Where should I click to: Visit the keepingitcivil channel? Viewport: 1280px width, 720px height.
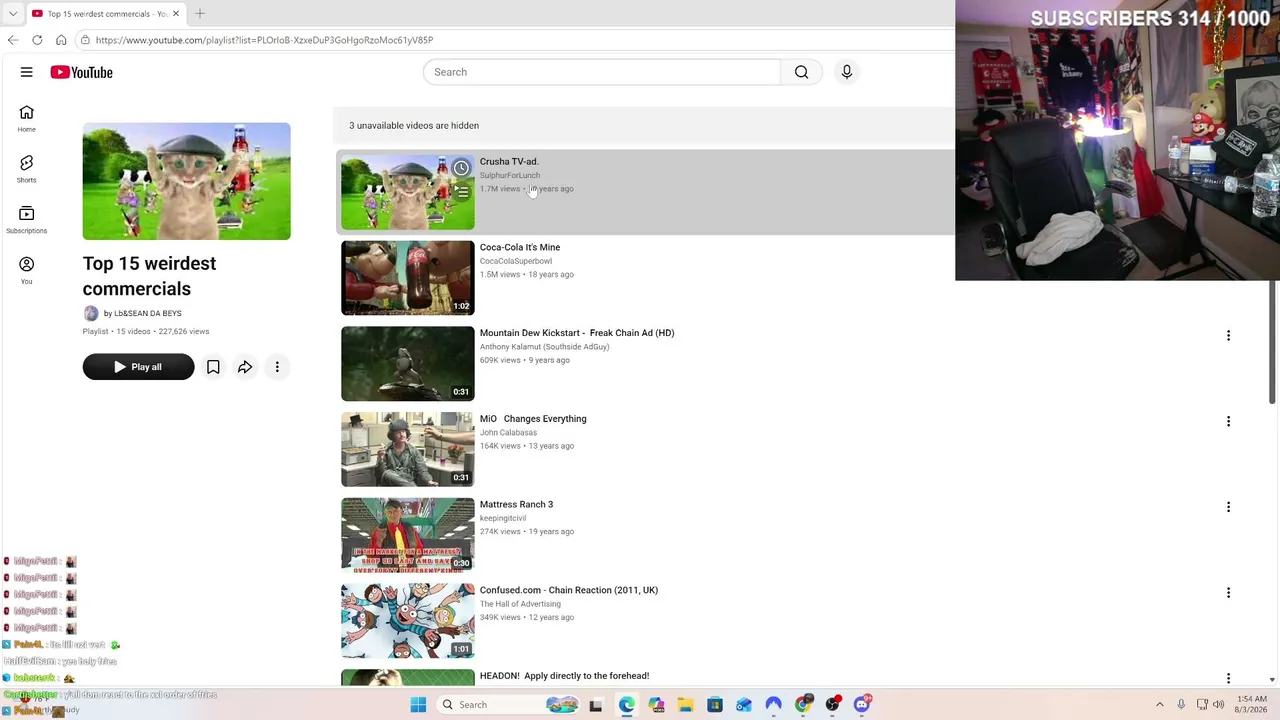click(x=503, y=518)
